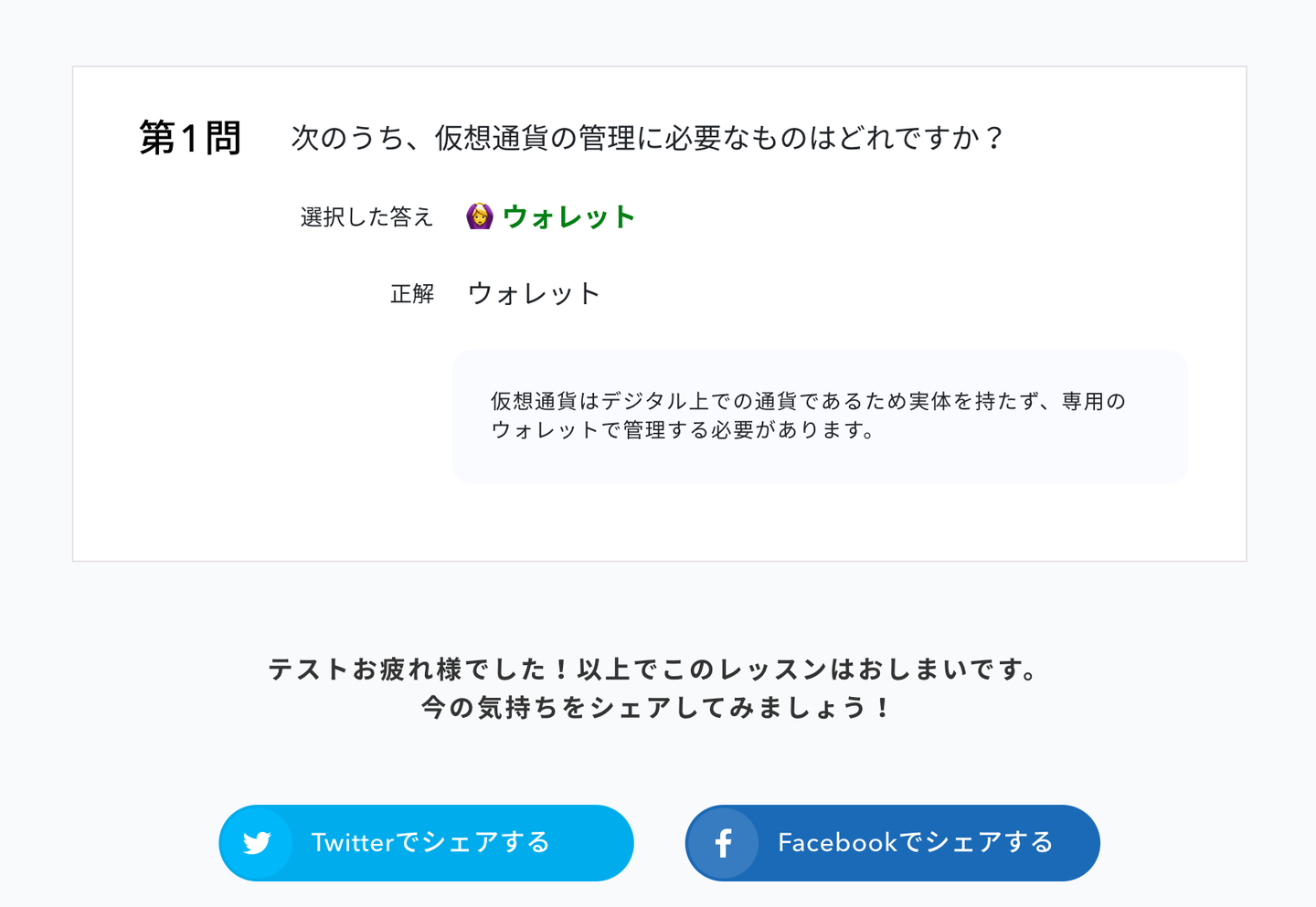The height and width of the screenshot is (907, 1316).
Task: Click the Facebook f logo icon
Action: click(723, 842)
